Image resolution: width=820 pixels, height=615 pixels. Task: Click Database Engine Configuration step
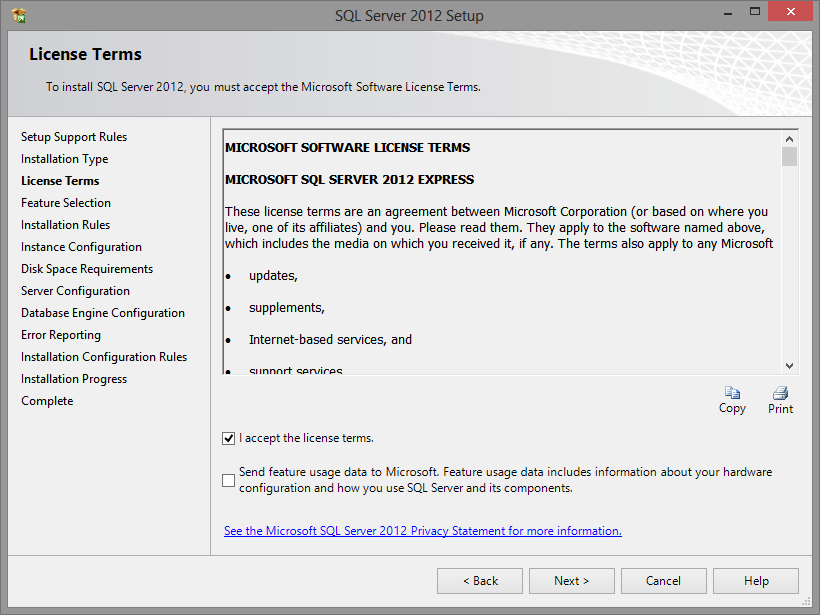[x=103, y=313]
